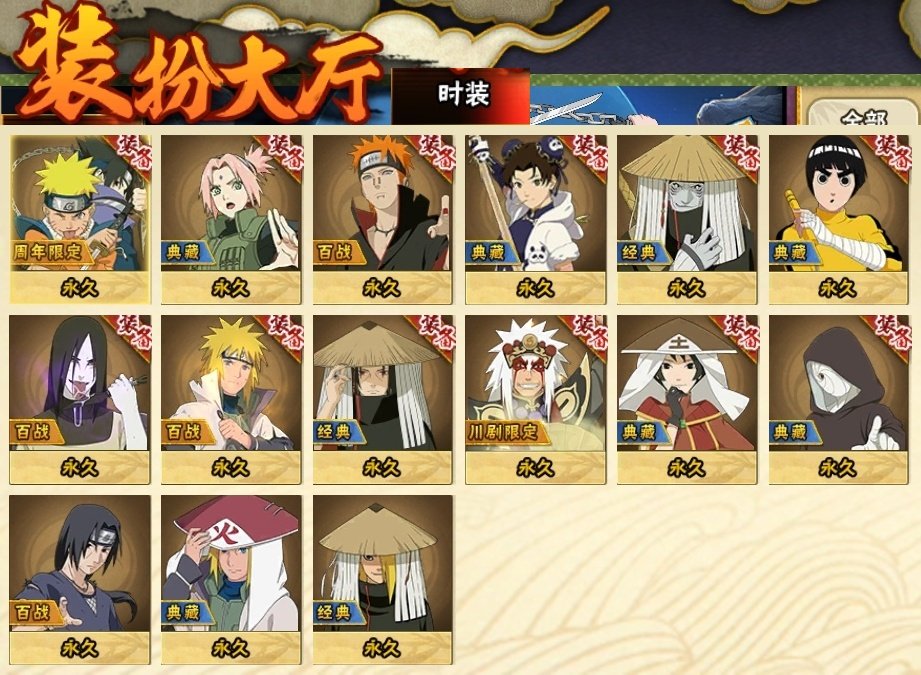
Task: Click the 典藏 badge on Tenten's card
Action: (489, 253)
